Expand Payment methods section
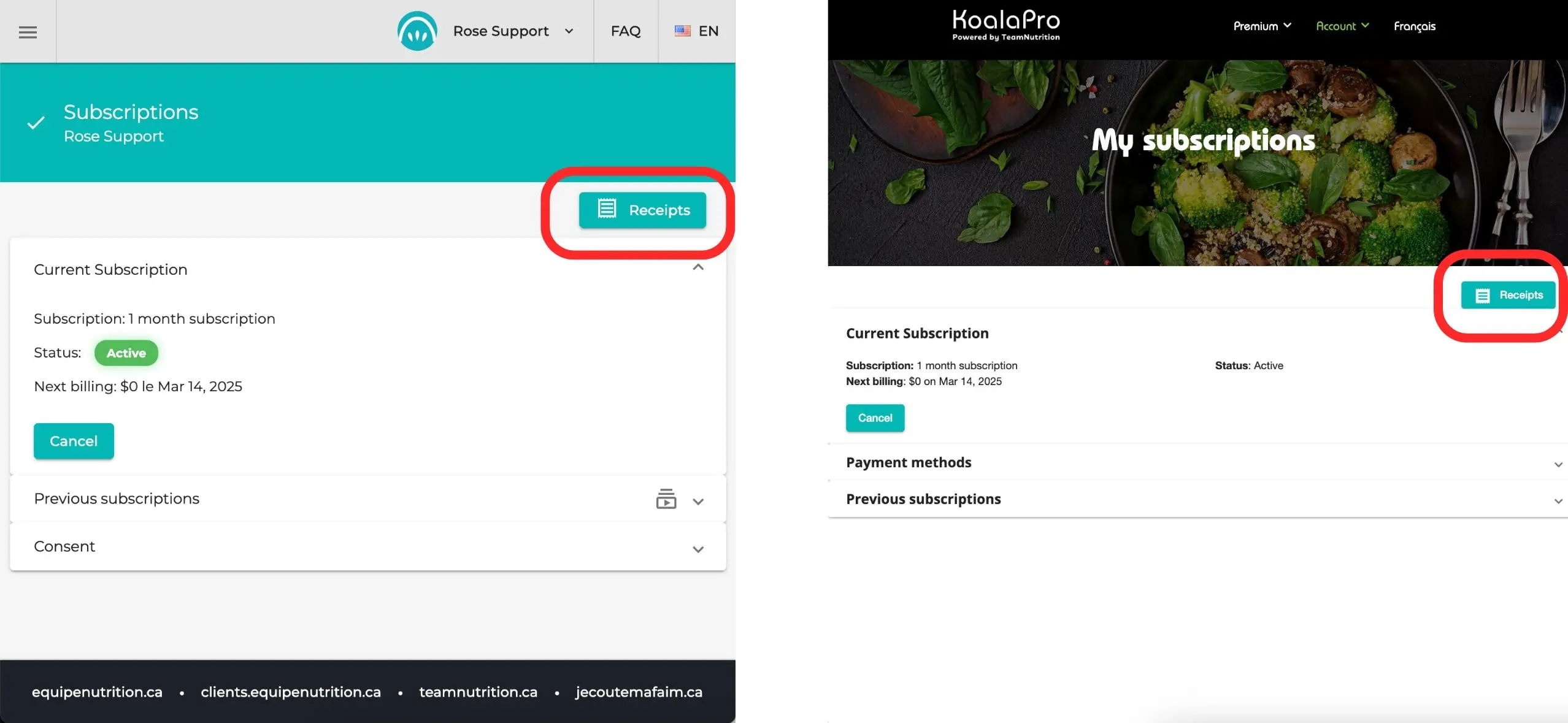1568x723 pixels. 1558,465
